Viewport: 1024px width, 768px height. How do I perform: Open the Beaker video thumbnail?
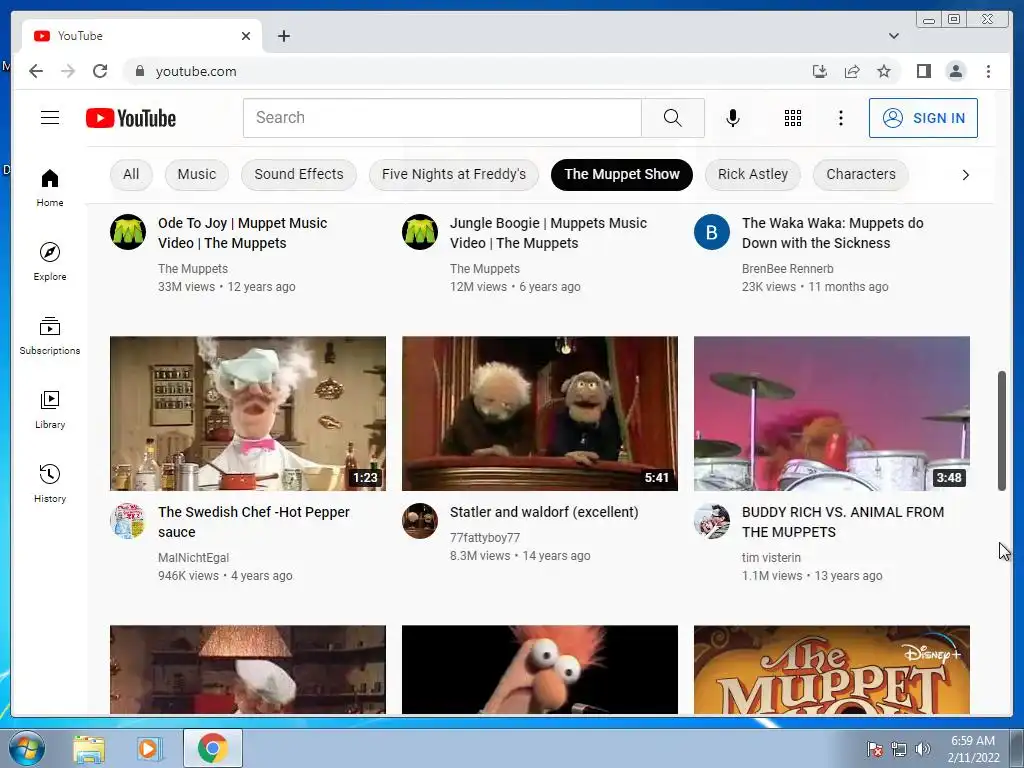539,669
